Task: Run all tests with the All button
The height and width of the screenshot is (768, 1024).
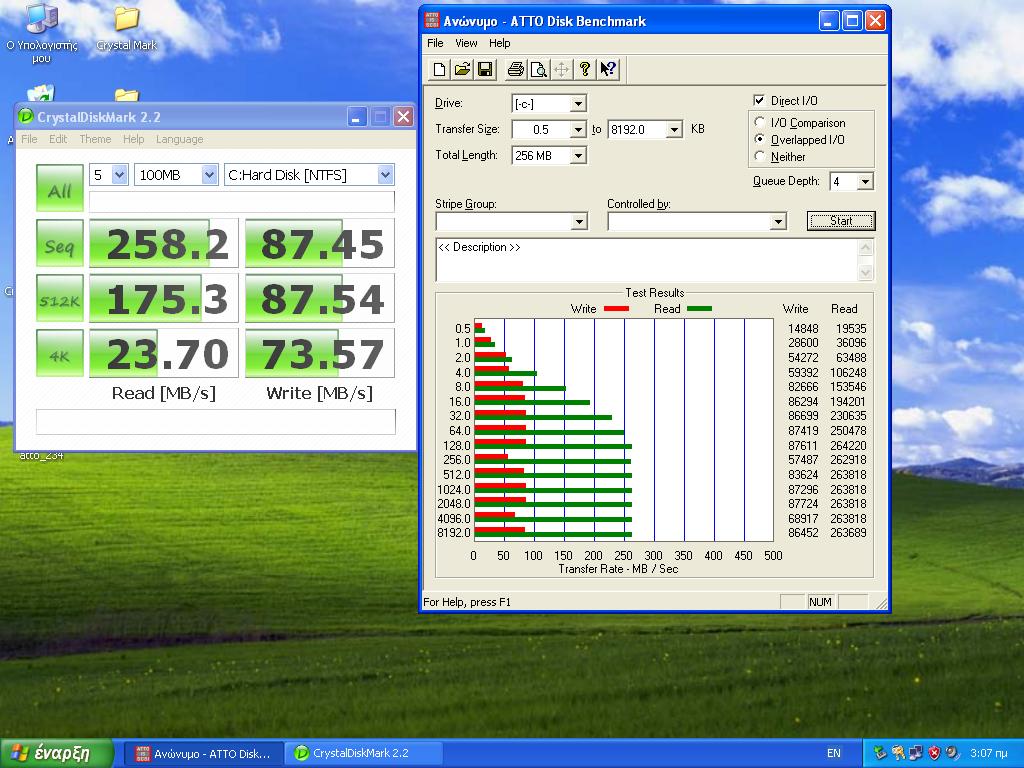Action: [x=59, y=188]
